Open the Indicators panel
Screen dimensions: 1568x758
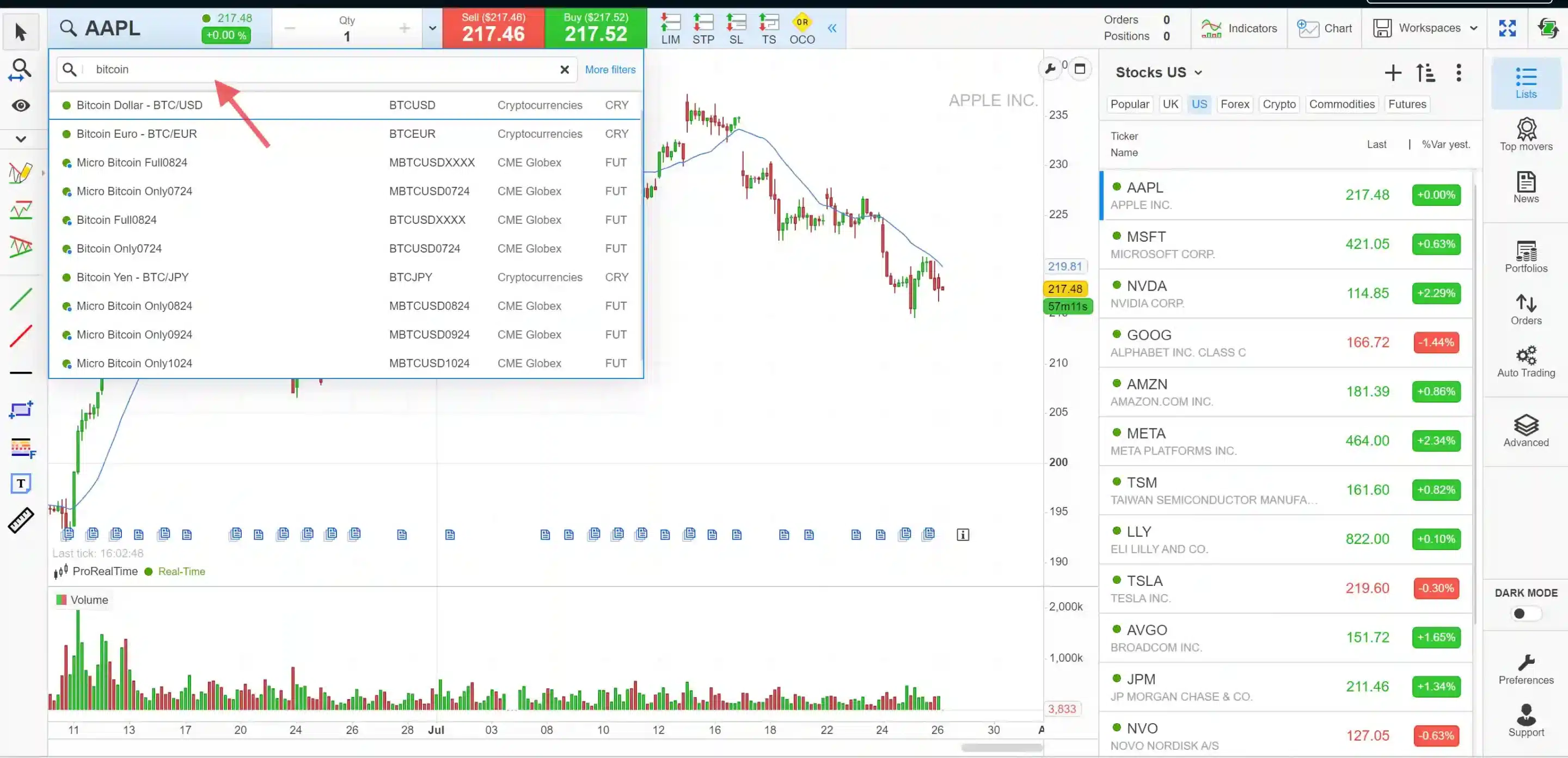[1239, 28]
